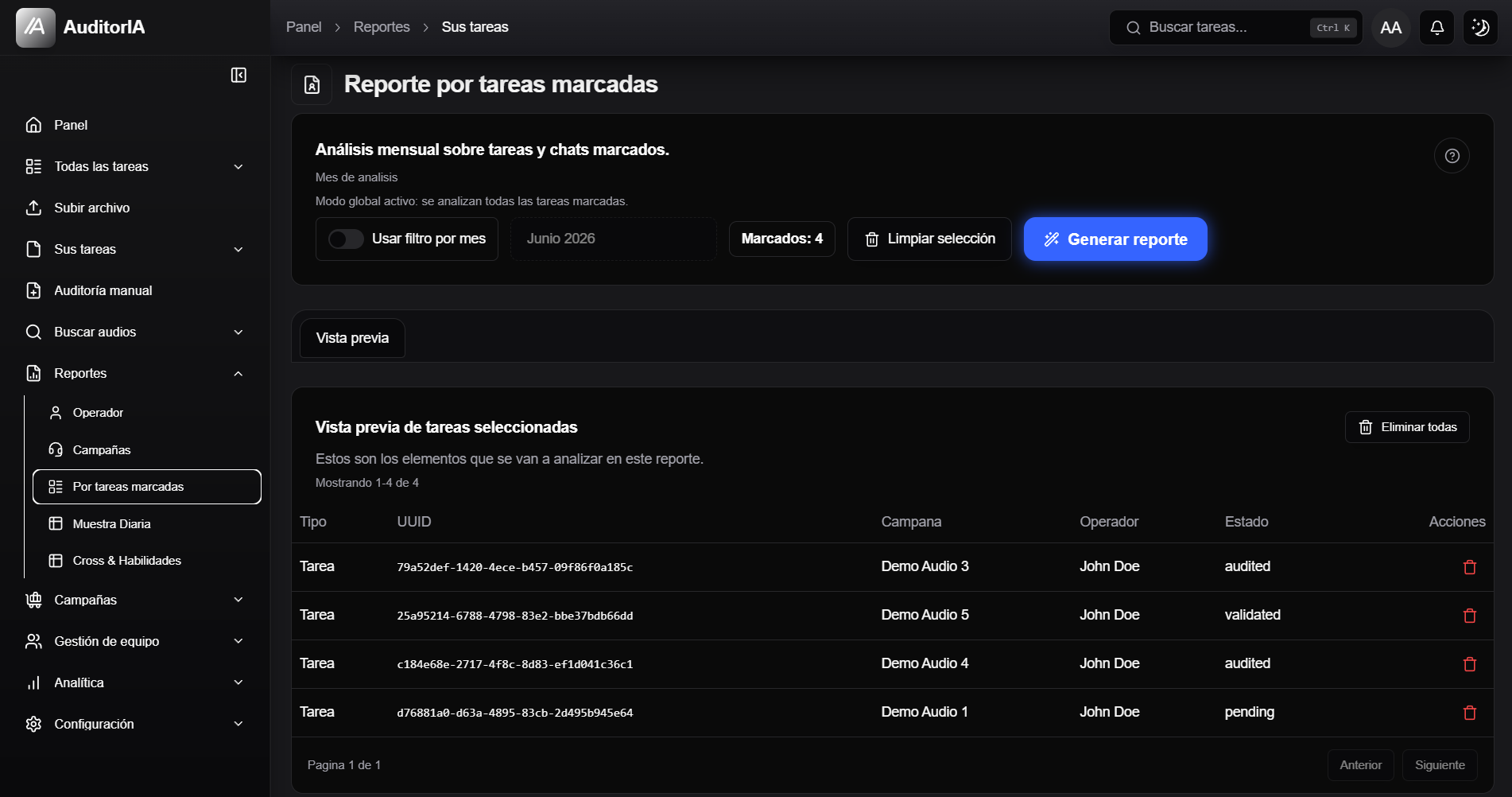Click Limpiar selección
The width and height of the screenshot is (1512, 797).
pos(929,239)
